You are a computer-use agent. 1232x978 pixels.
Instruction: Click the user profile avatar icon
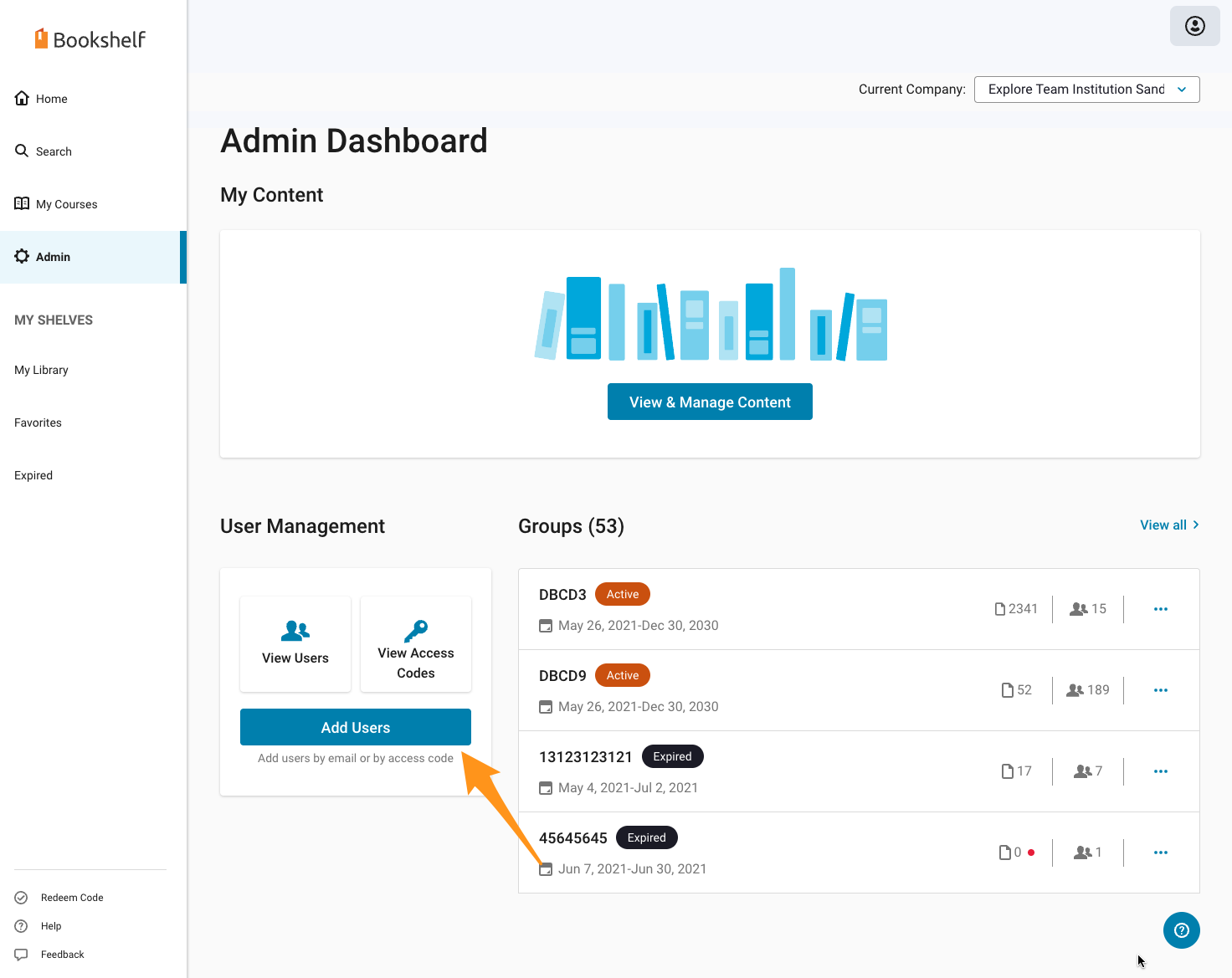click(x=1194, y=26)
